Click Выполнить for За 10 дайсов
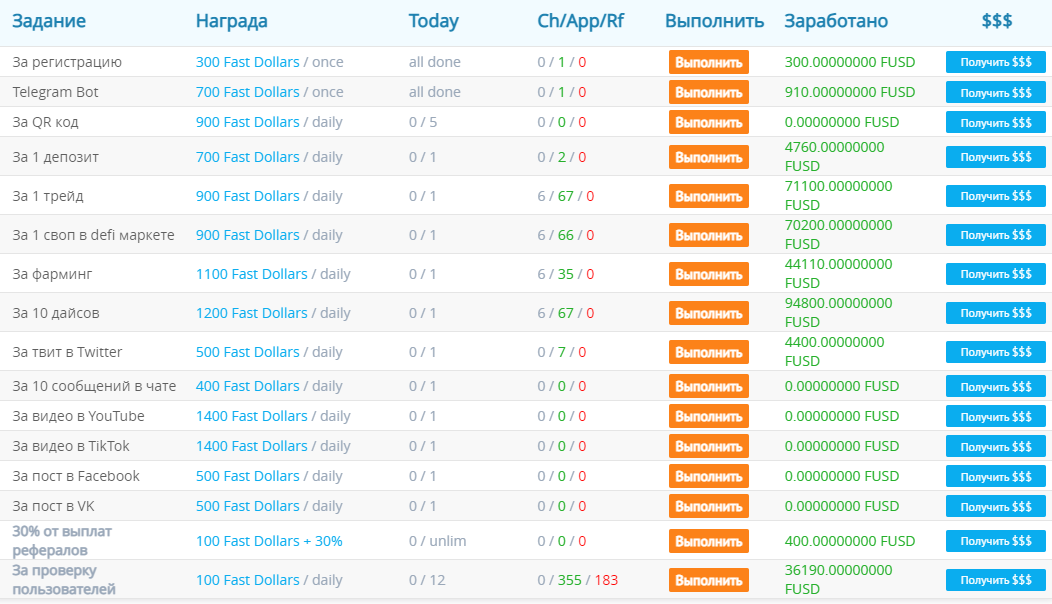This screenshot has height=604, width=1052. point(708,313)
